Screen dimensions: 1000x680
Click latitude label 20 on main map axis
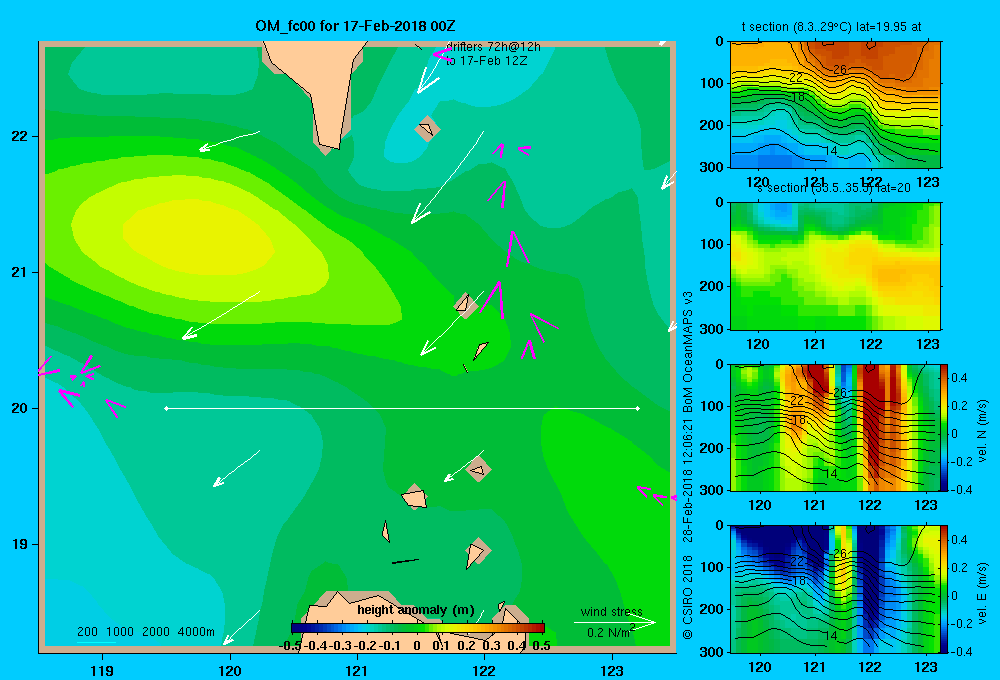point(20,408)
